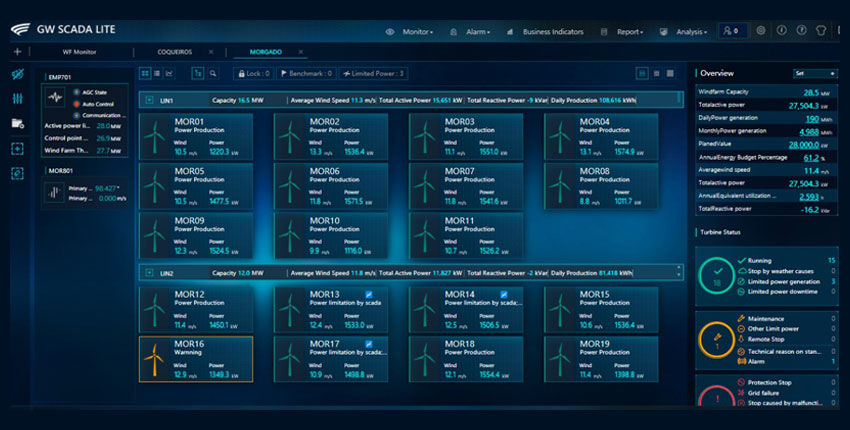Click the search magnifier icon
The width and height of the screenshot is (850, 430).
(213, 73)
